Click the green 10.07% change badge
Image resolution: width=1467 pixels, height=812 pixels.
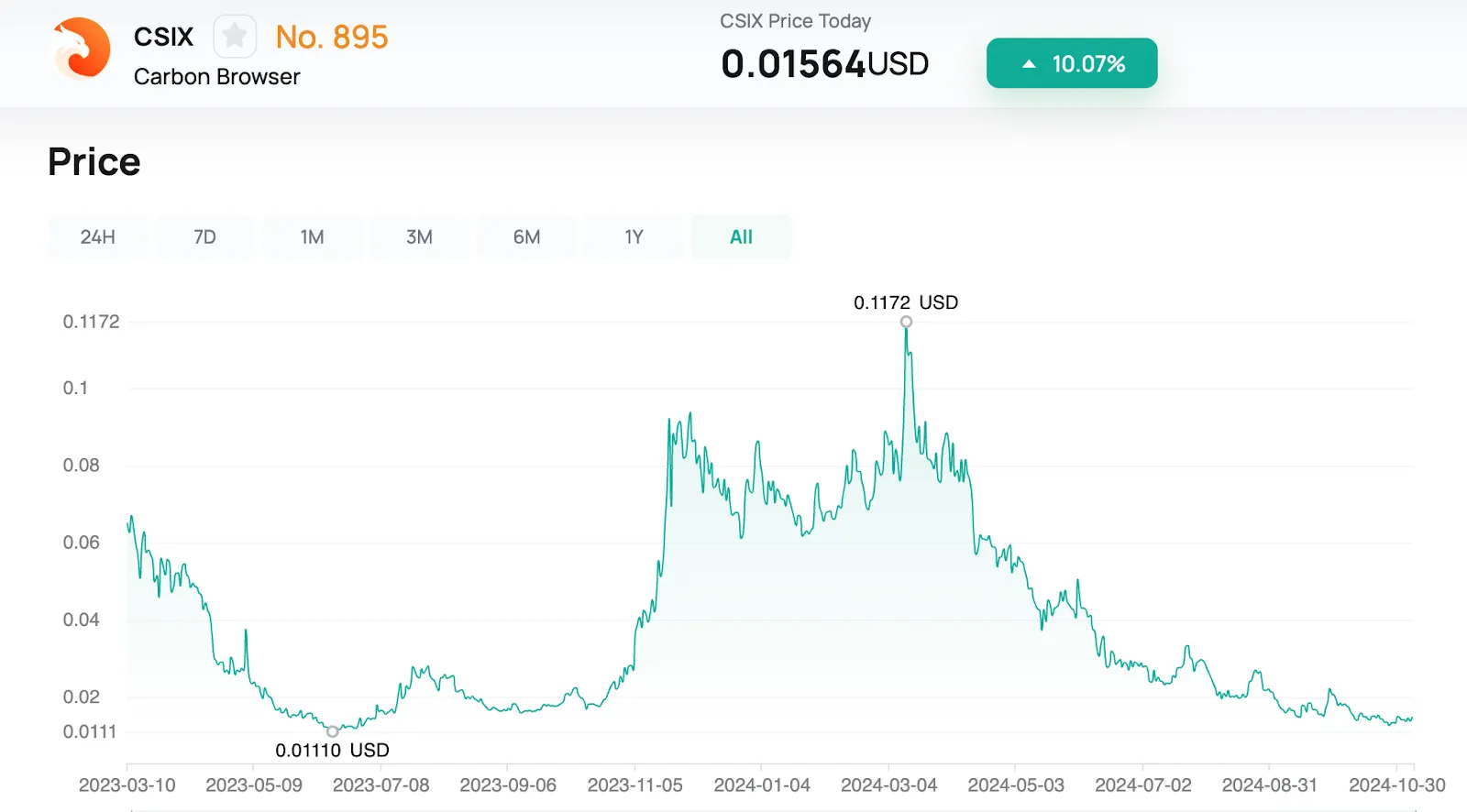pos(1072,63)
